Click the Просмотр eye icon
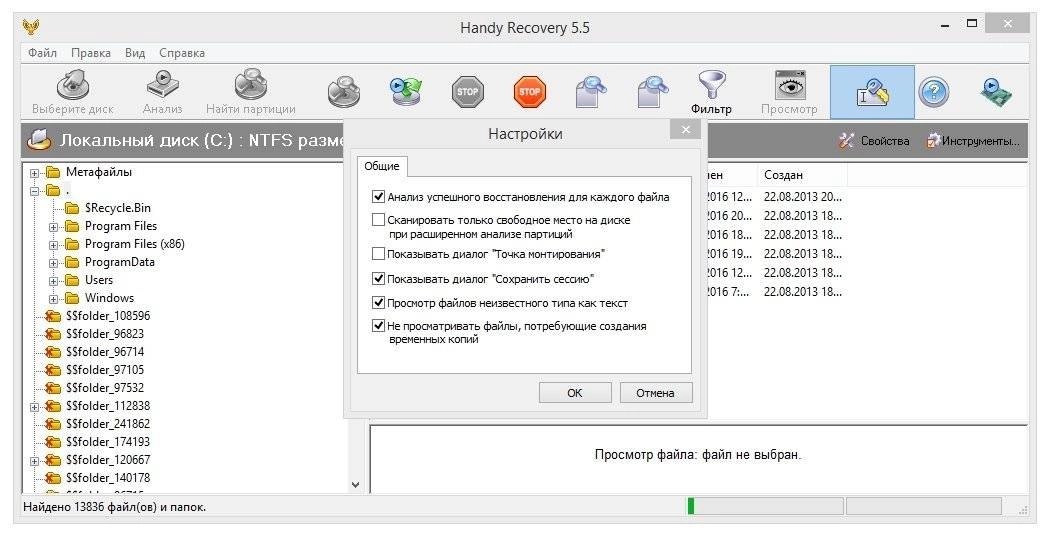1054x543 pixels. click(789, 85)
